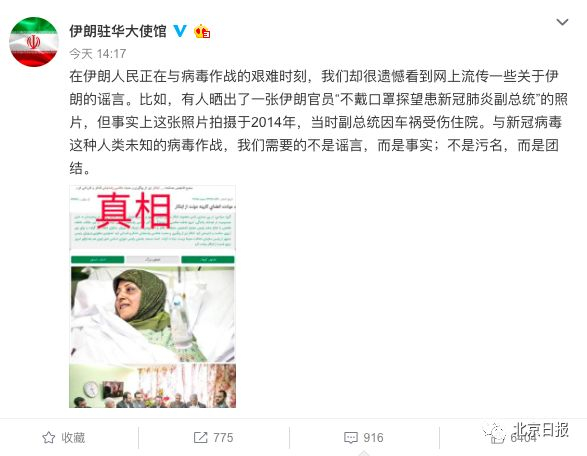
Task: Click the blue V verification badge
Action: point(180,31)
